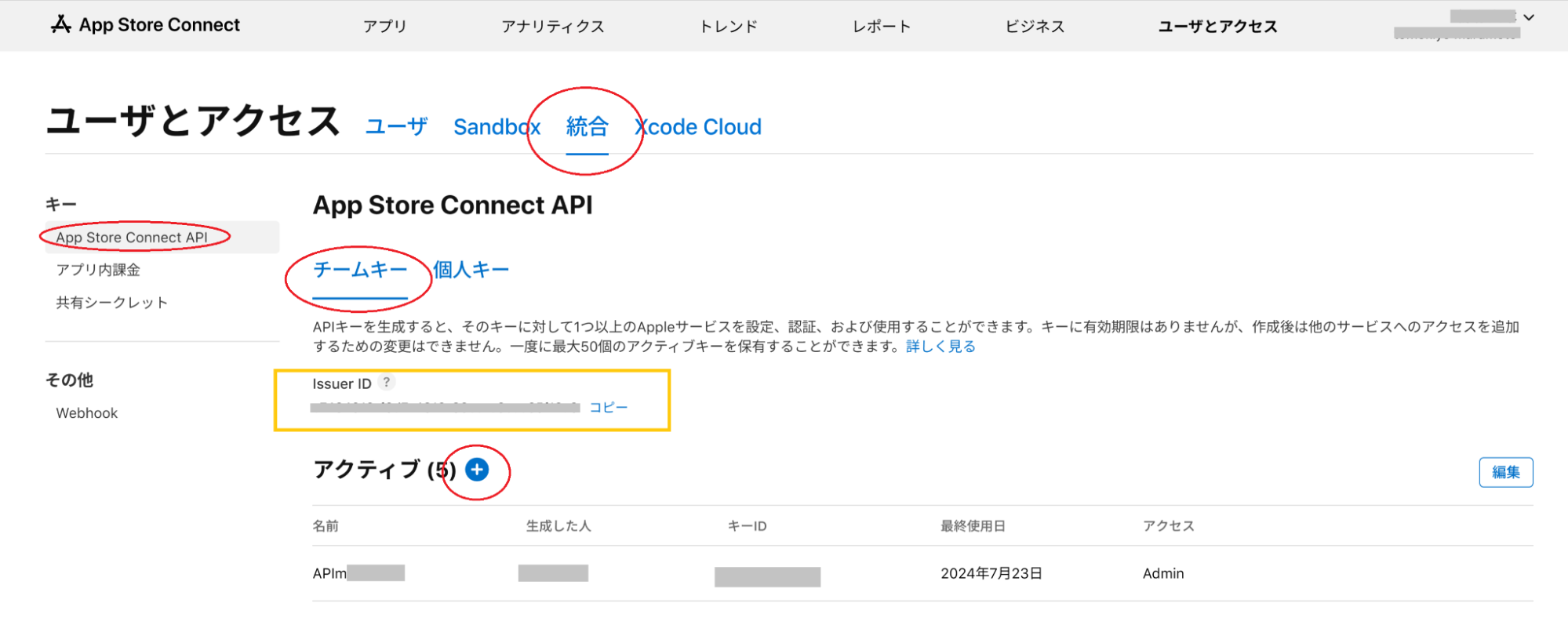Open the Xcode Cloud tab
1568x621 pixels.
pyautogui.click(x=698, y=126)
